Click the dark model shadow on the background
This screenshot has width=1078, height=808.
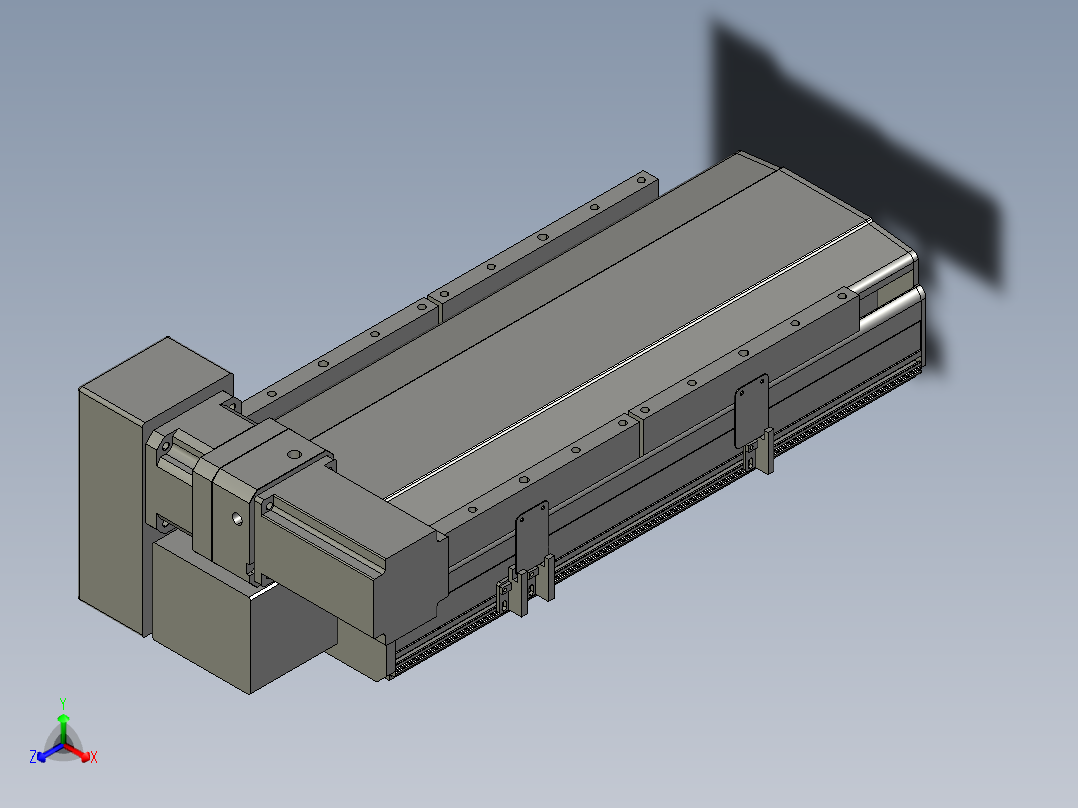850,150
